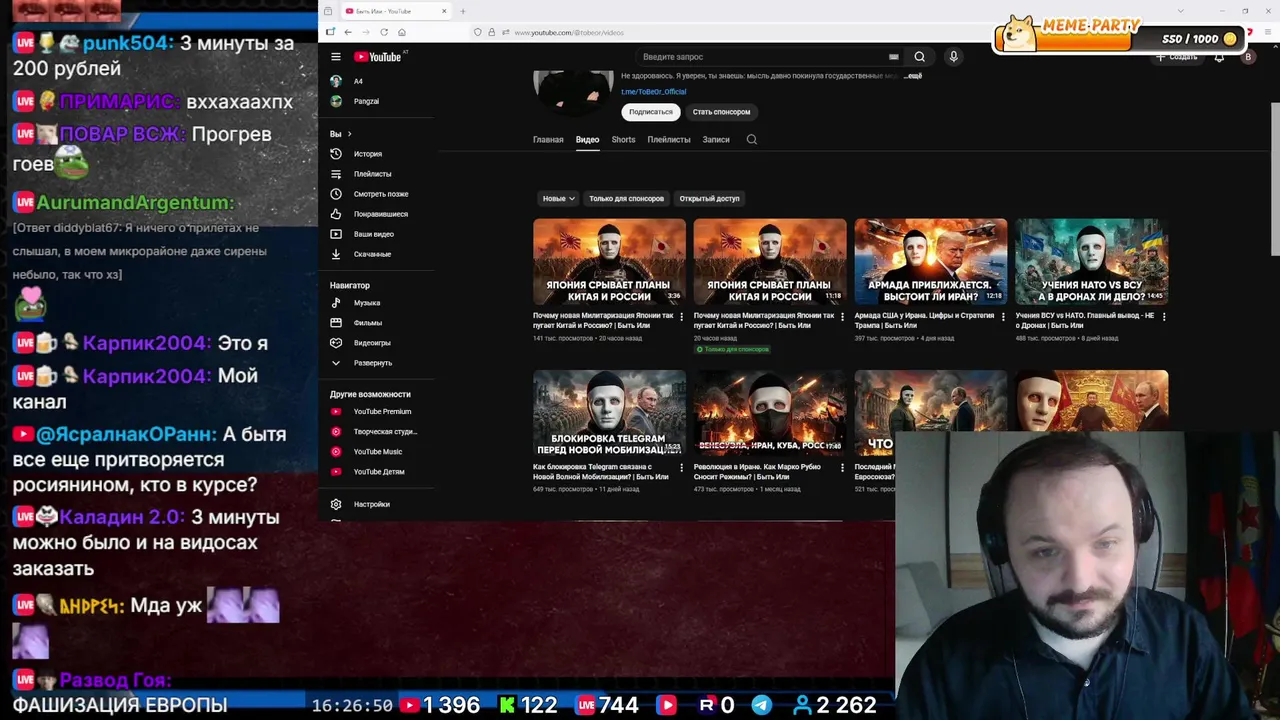Image resolution: width=1280 pixels, height=720 pixels.
Task: Click the search magnifier button
Action: (919, 57)
